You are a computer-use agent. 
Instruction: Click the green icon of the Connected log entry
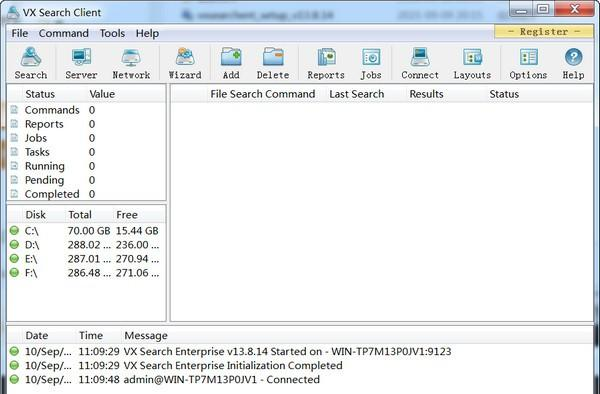click(14, 379)
